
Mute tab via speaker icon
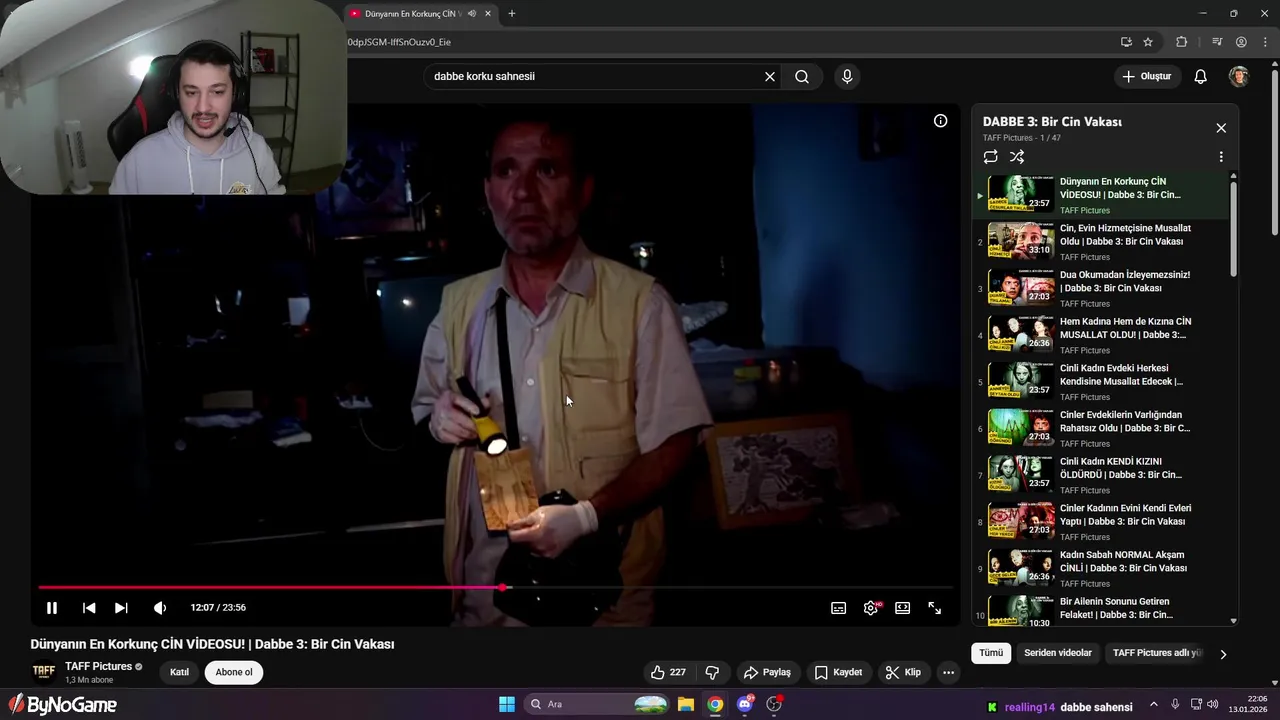(x=471, y=13)
